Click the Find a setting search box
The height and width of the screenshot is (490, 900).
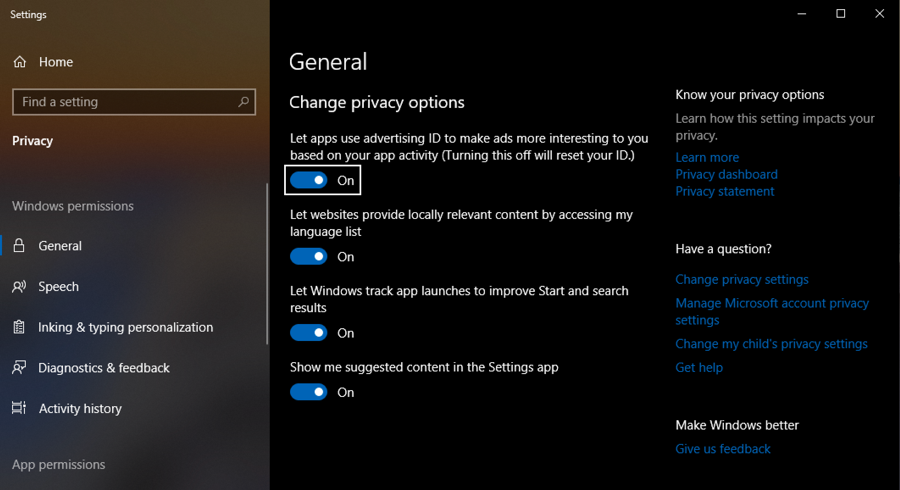point(134,102)
